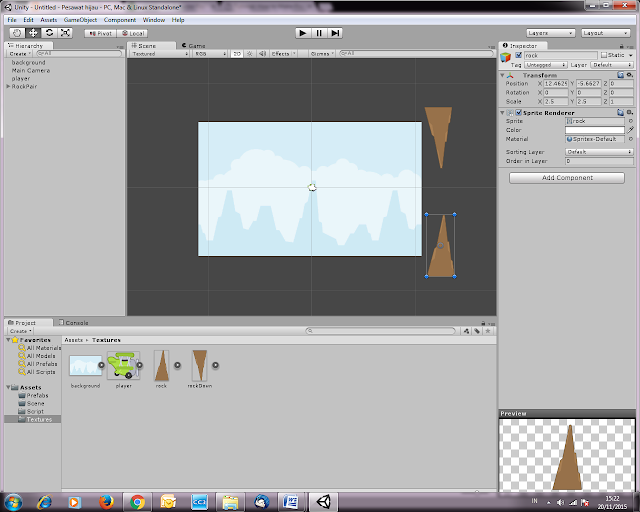Switch to the Game tab
The height and width of the screenshot is (512, 640).
[193, 45]
